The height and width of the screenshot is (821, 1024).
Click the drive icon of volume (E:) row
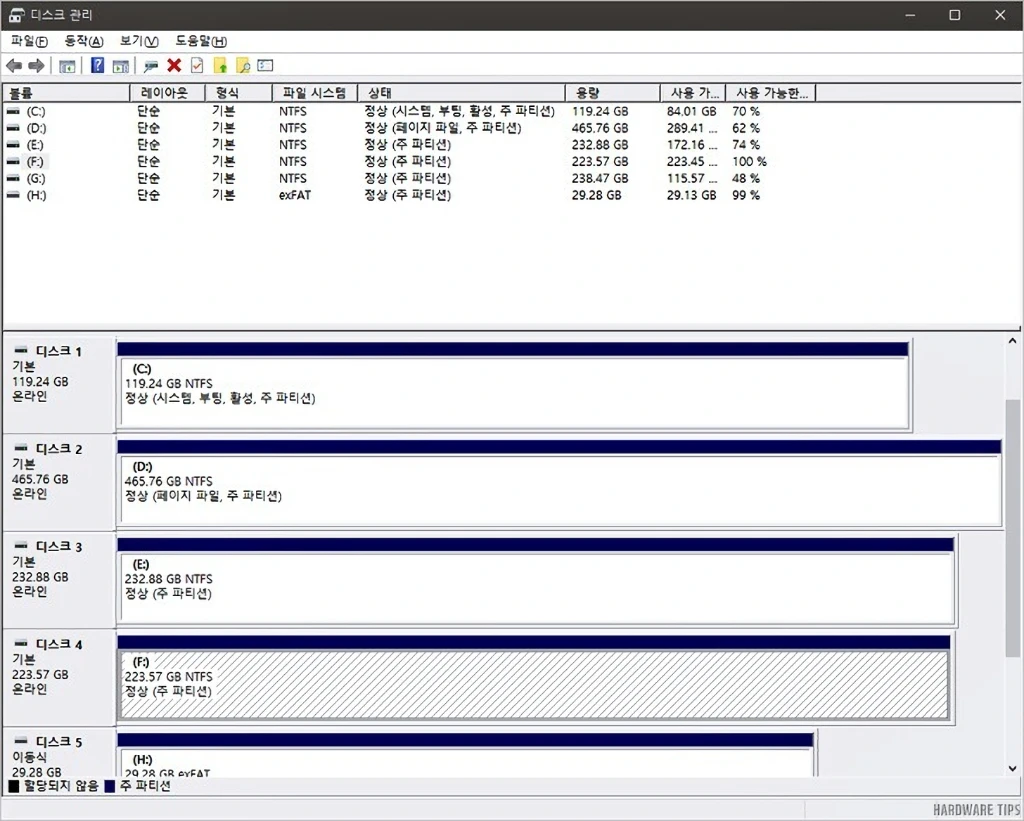13,145
